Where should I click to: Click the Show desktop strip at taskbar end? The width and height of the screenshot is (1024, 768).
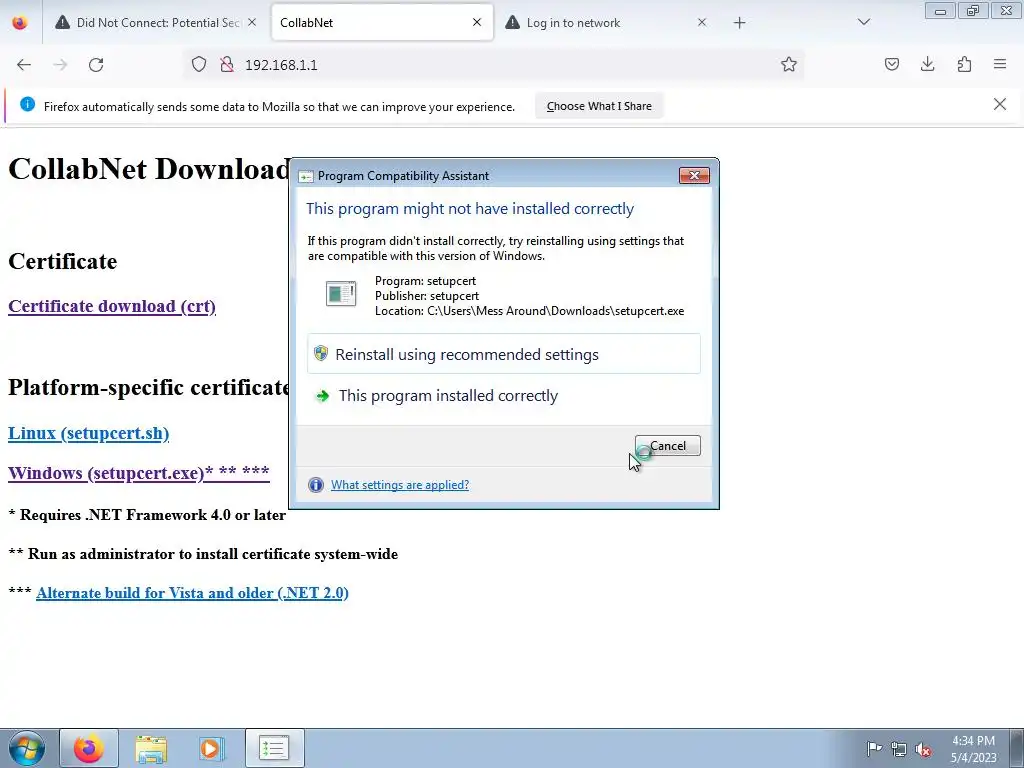tap(1017, 748)
